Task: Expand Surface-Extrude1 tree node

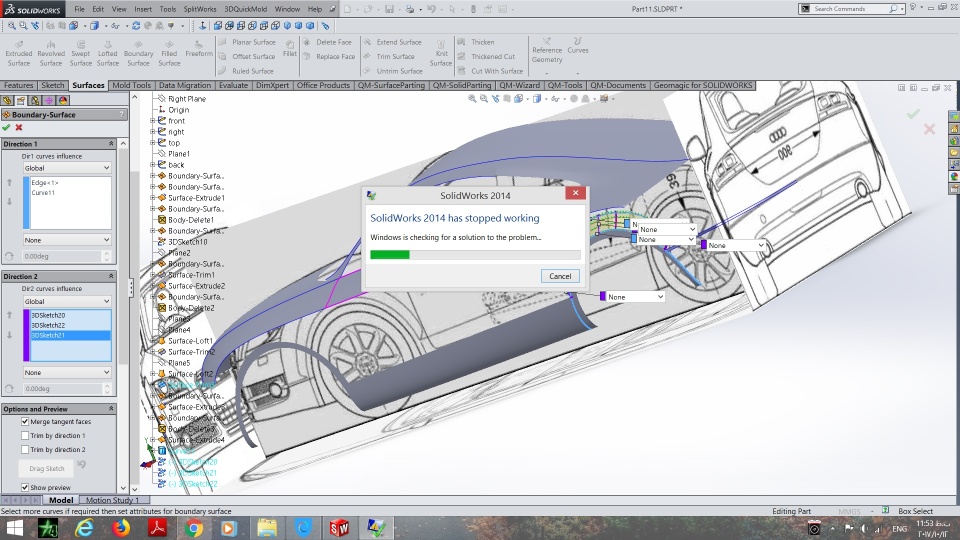Action: [152, 198]
